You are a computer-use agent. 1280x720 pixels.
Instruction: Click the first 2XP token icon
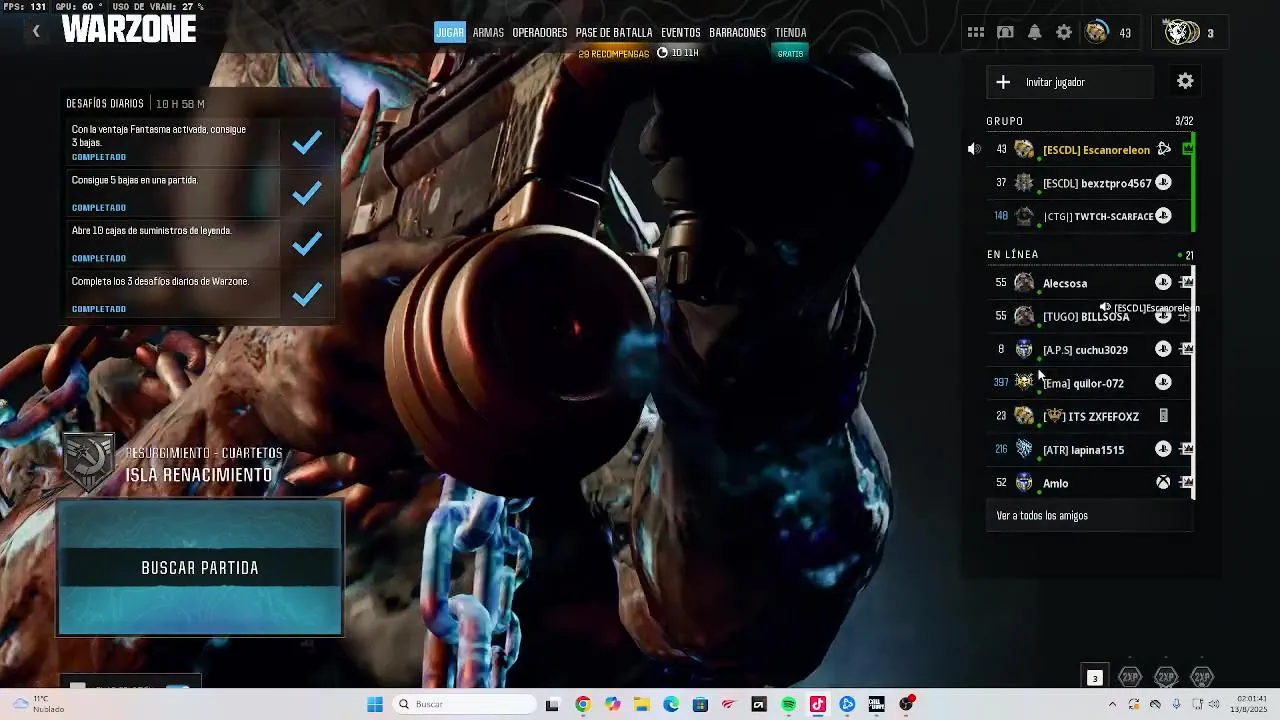tap(1130, 677)
